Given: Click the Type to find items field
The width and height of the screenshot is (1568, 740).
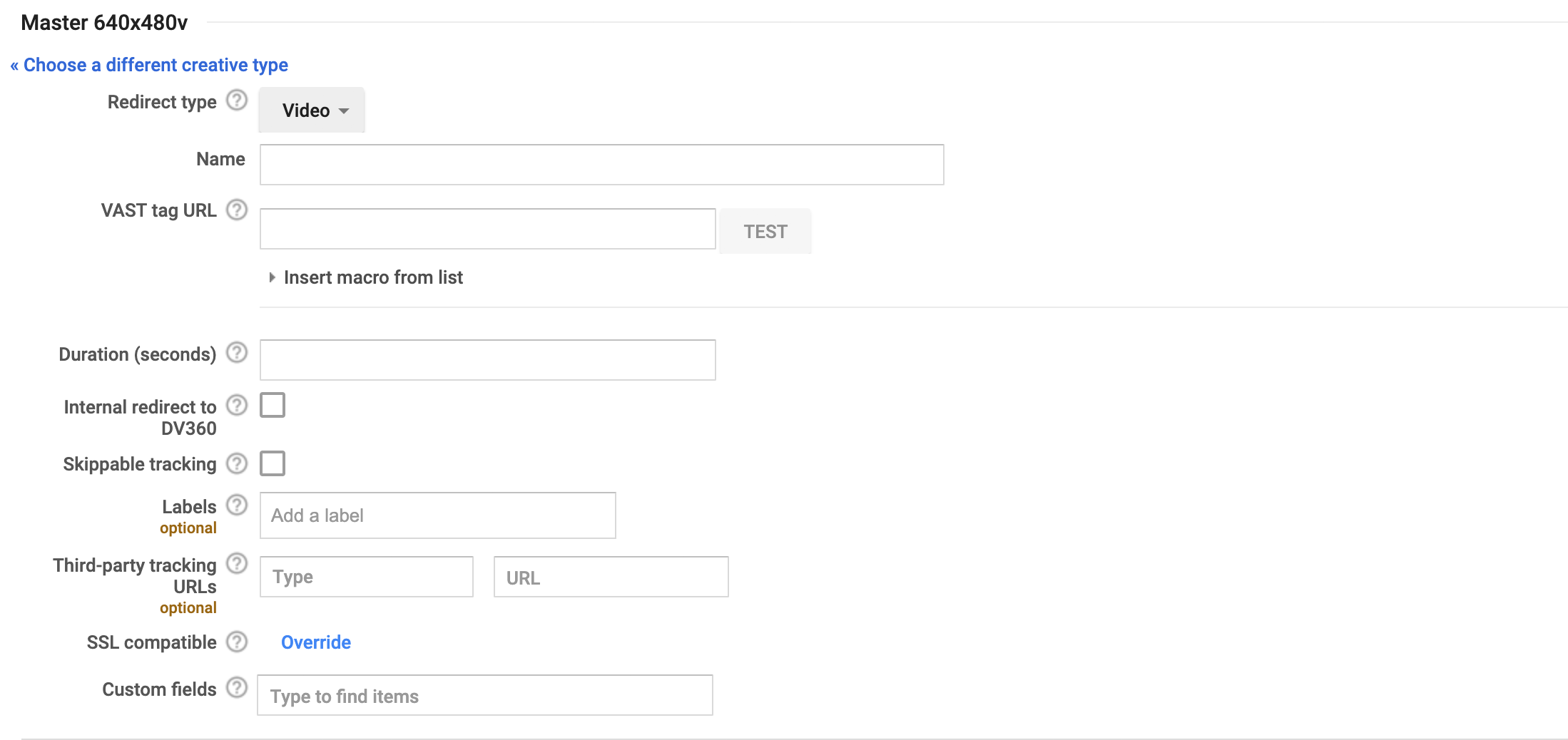Looking at the screenshot, I should click(484, 694).
